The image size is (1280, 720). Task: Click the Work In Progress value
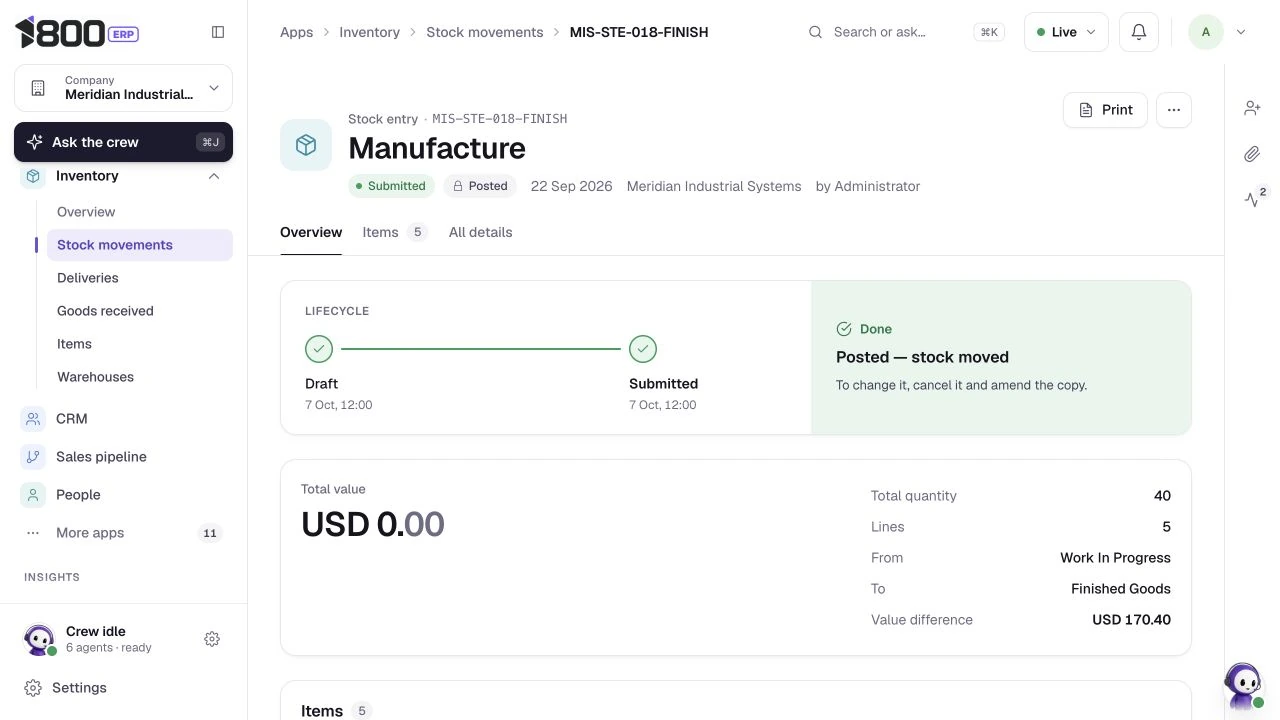click(1115, 558)
